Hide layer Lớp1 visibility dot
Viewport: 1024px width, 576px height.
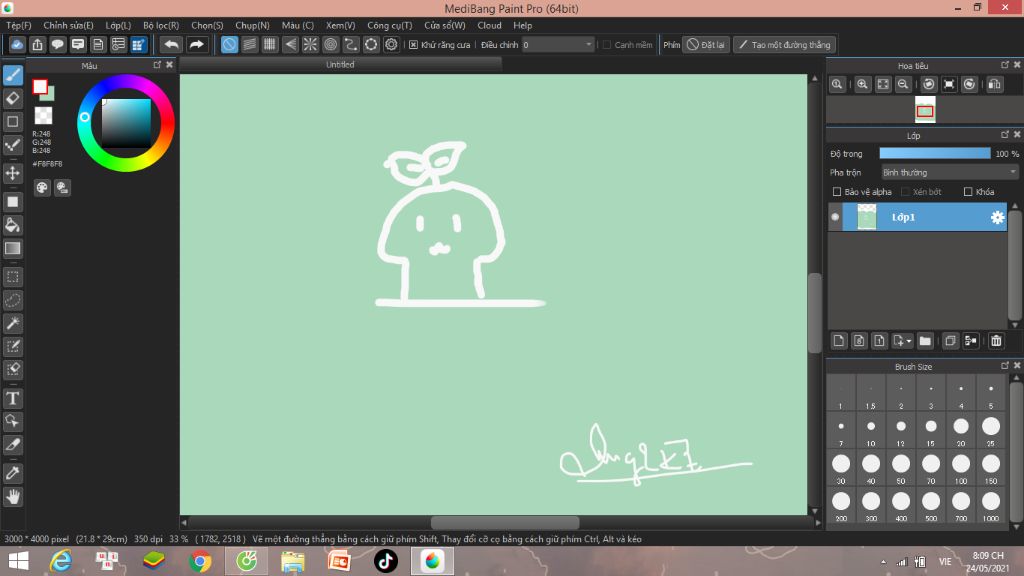(x=835, y=217)
